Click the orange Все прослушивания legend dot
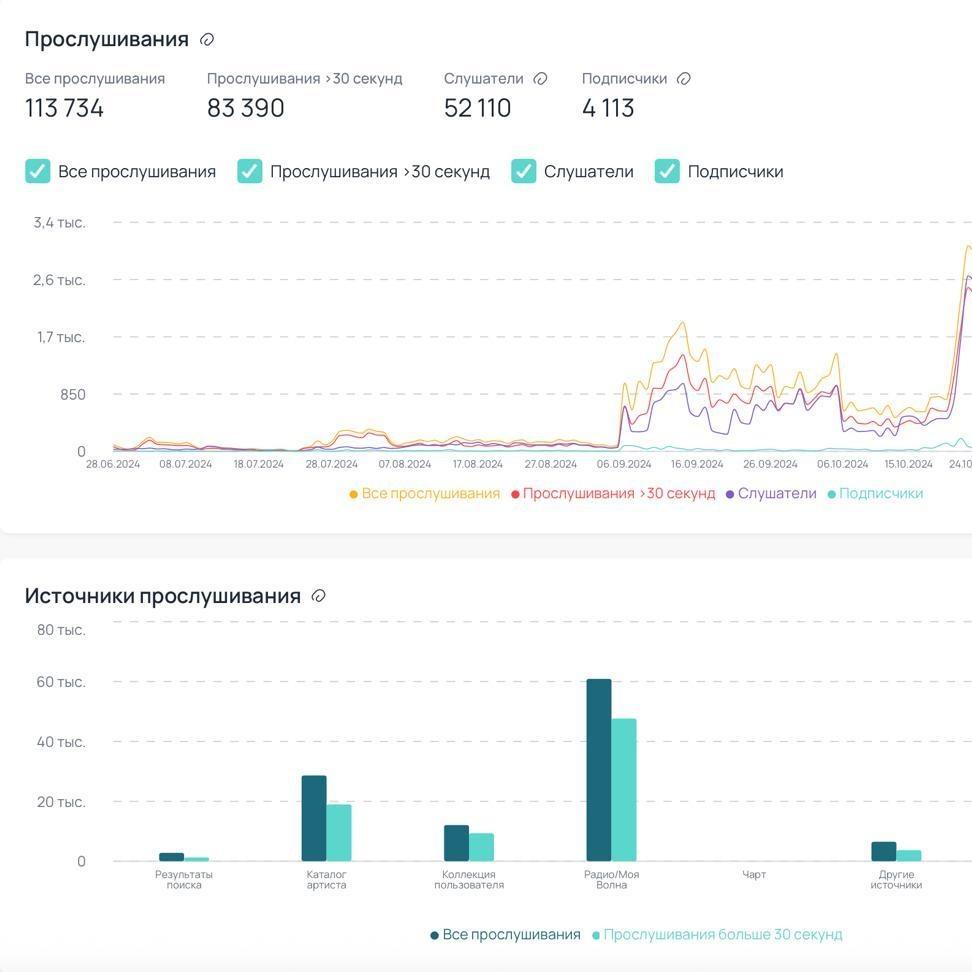 [353, 494]
